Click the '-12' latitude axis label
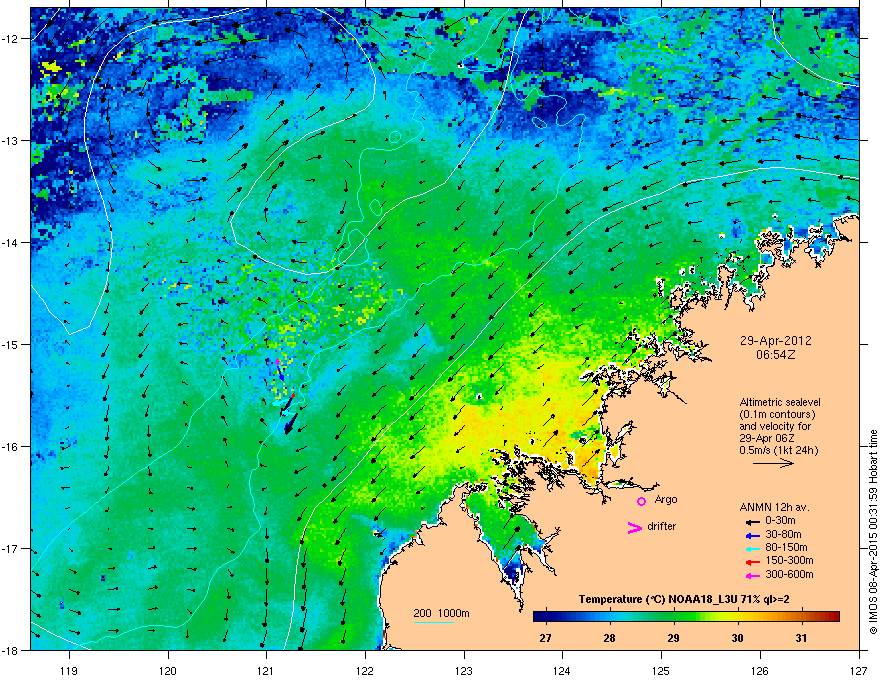The image size is (880, 680). coord(11,38)
